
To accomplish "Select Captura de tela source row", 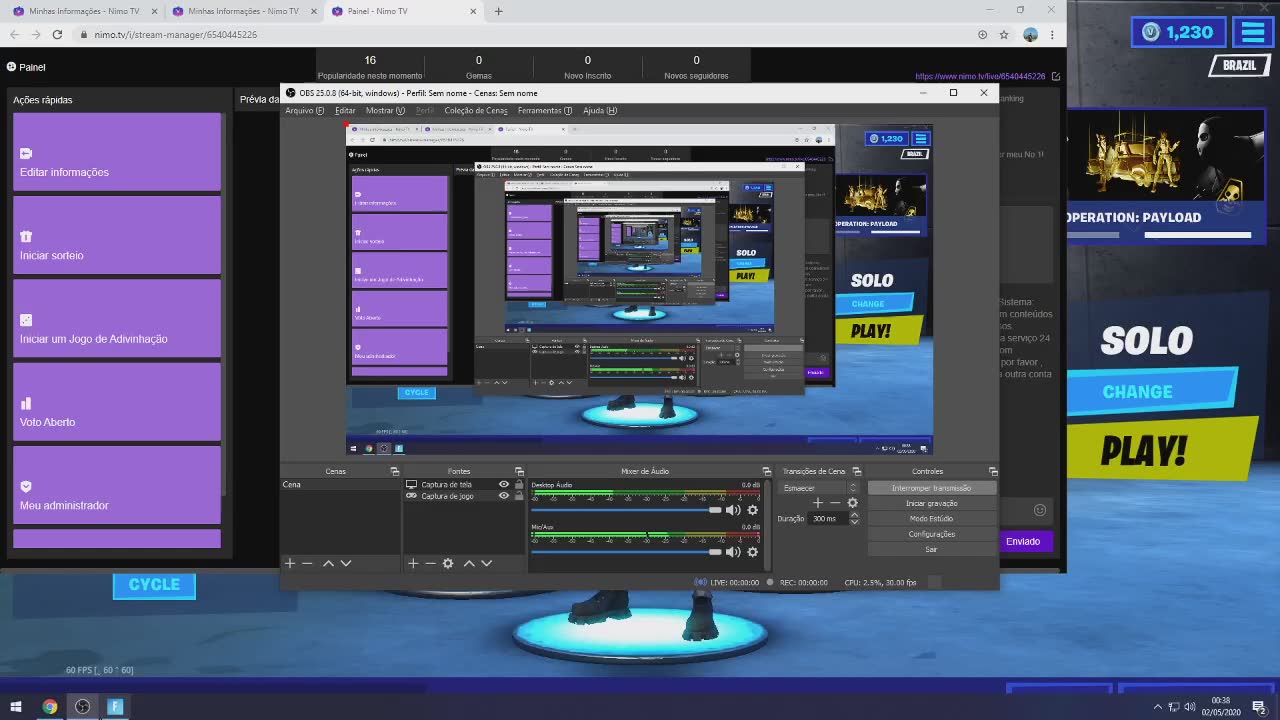I will point(464,484).
